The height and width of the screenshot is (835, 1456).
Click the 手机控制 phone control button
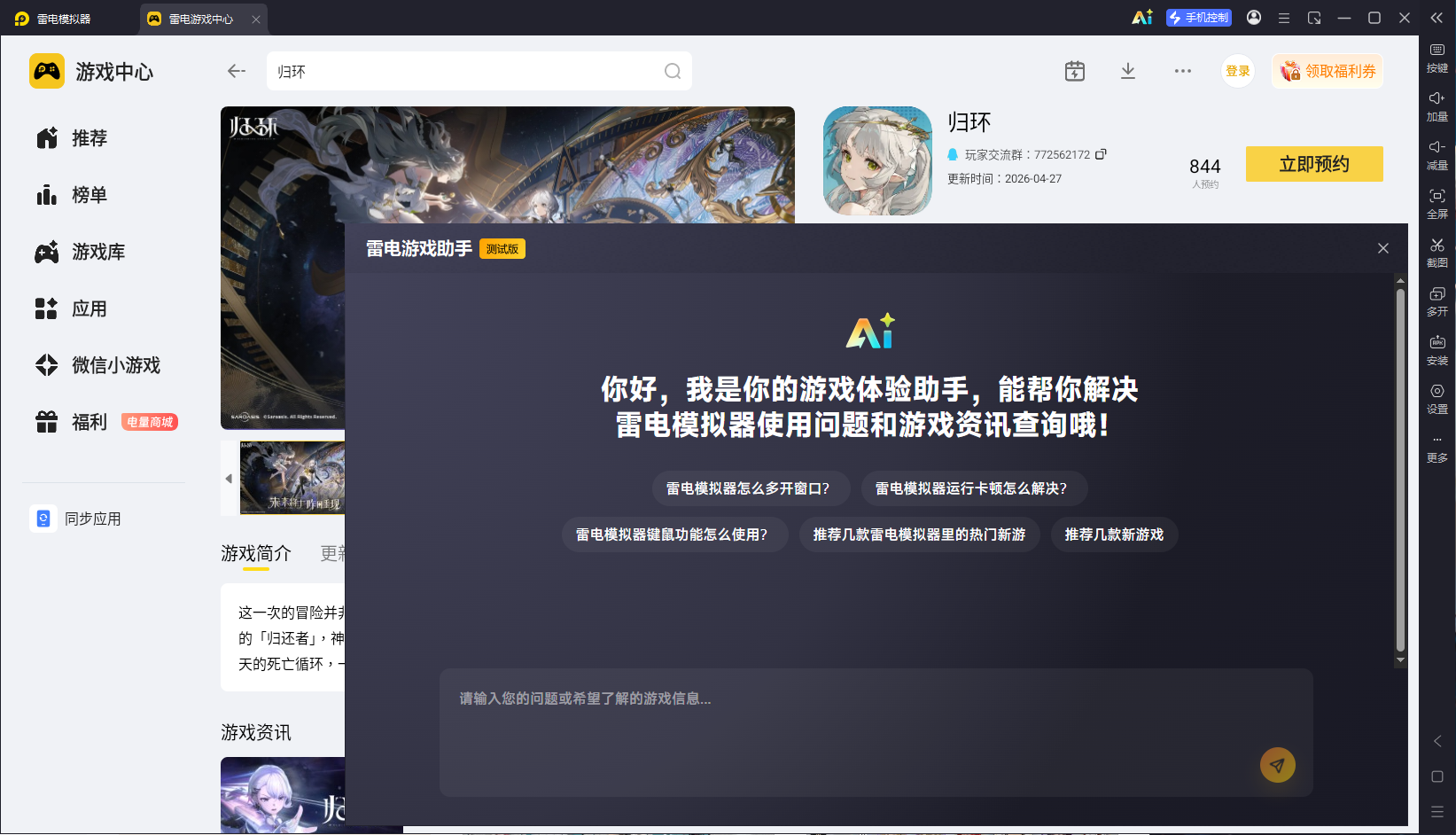pyautogui.click(x=1199, y=18)
